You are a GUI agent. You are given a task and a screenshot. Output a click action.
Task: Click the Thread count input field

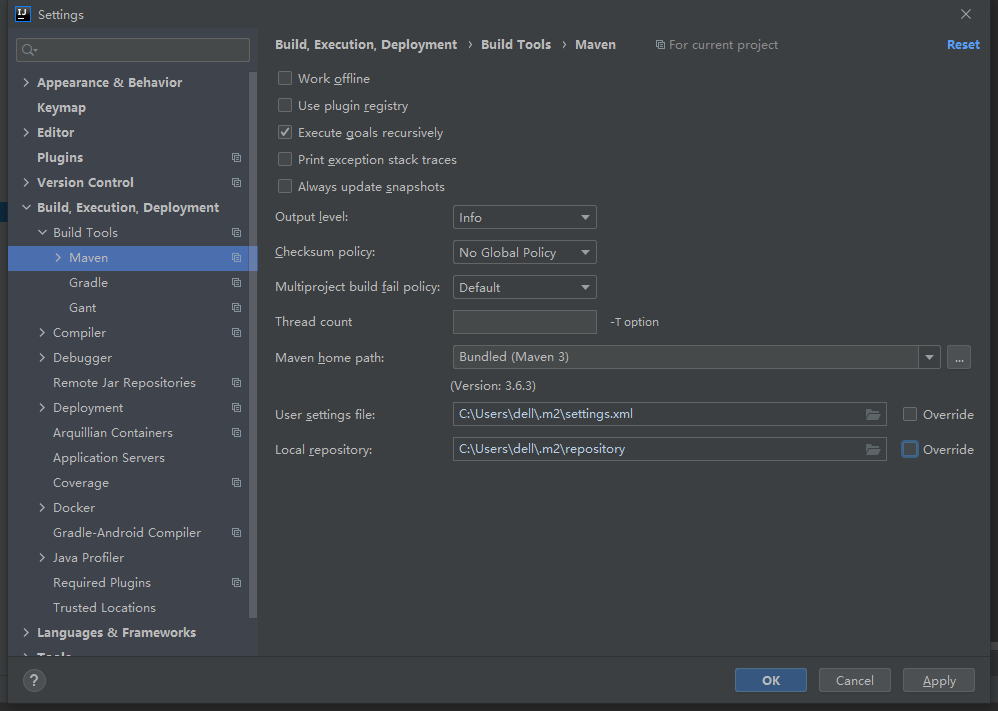click(524, 322)
